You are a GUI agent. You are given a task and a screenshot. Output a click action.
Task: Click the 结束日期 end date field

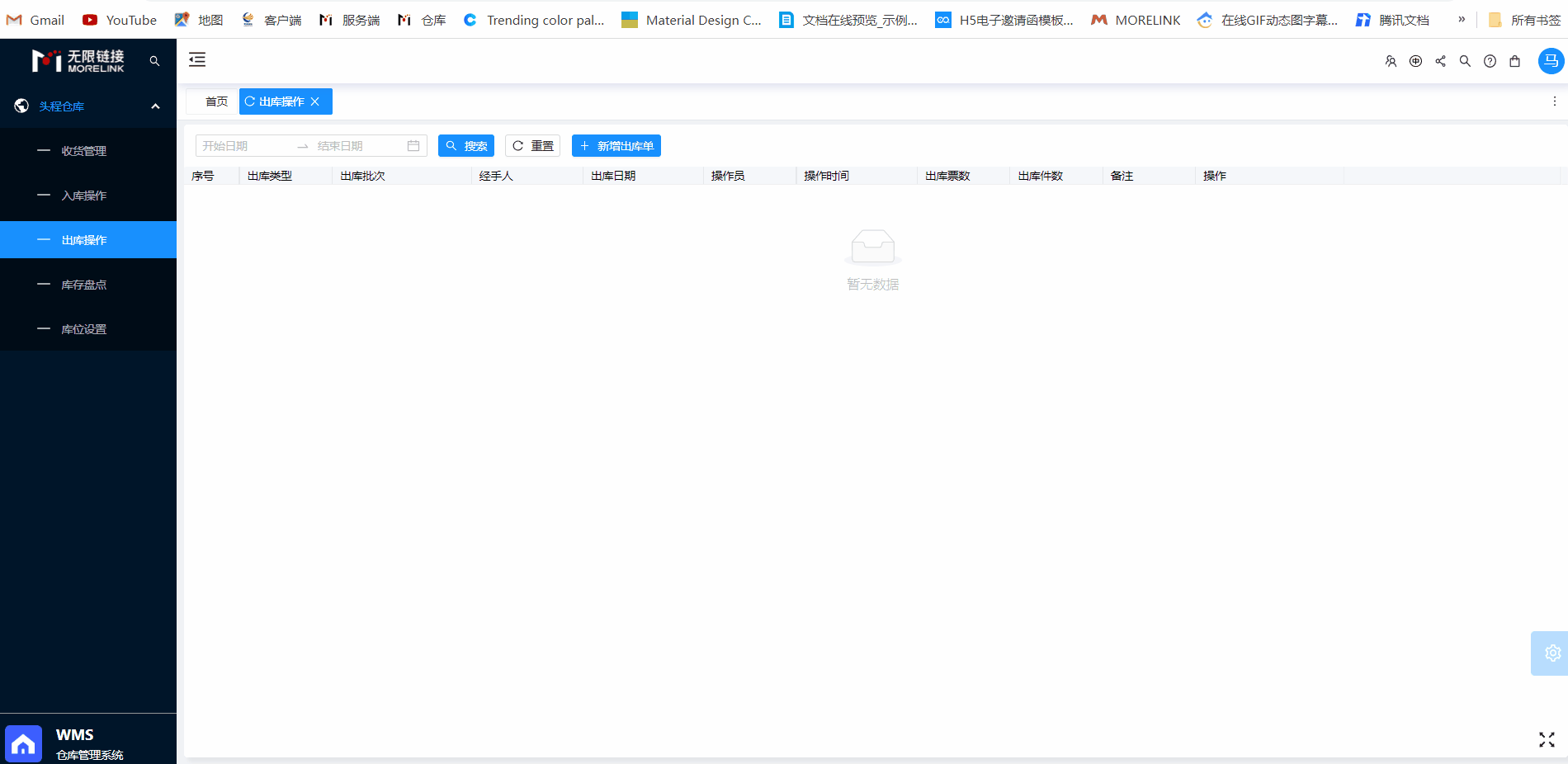click(x=359, y=146)
